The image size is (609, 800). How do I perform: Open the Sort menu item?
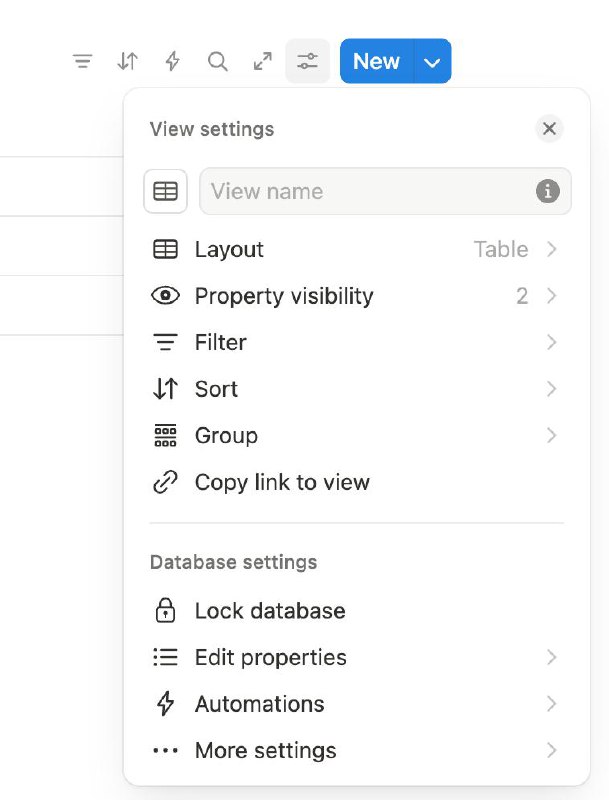tap(356, 389)
